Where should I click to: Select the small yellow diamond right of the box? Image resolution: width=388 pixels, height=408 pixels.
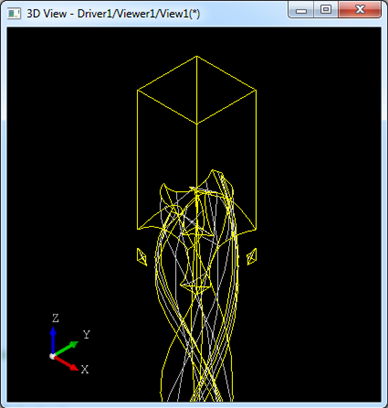click(252, 257)
